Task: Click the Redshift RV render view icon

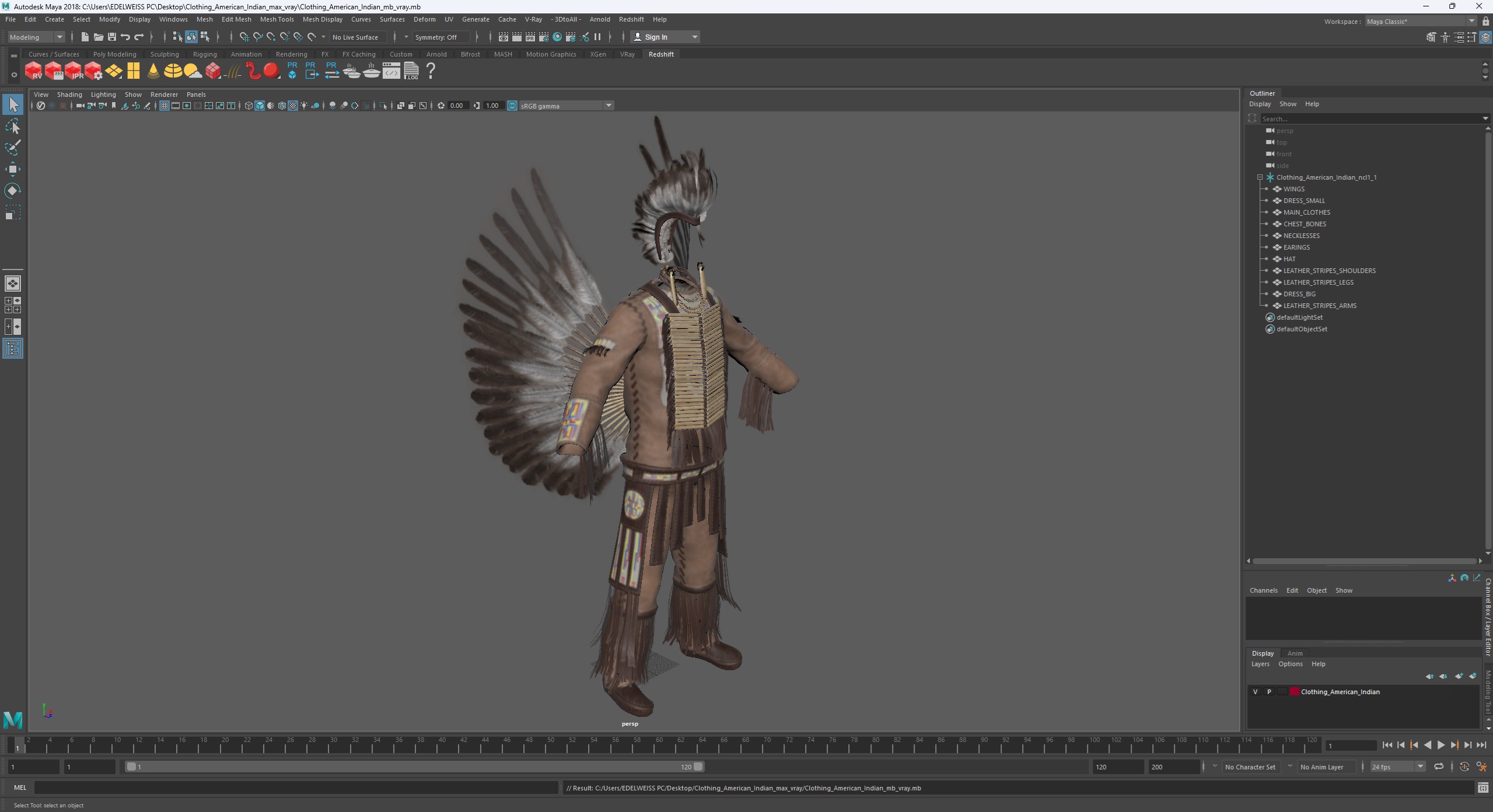Action: pyautogui.click(x=33, y=71)
